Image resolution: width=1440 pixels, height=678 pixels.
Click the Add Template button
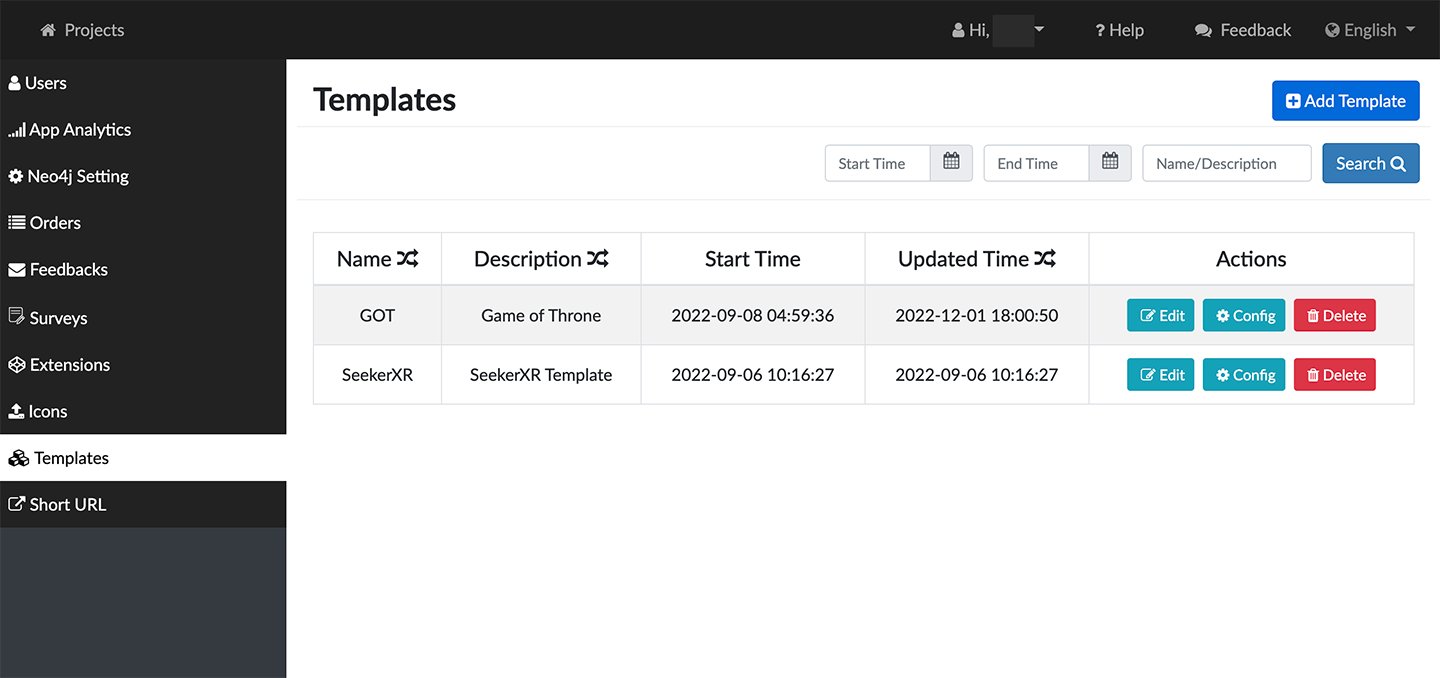click(x=1345, y=100)
